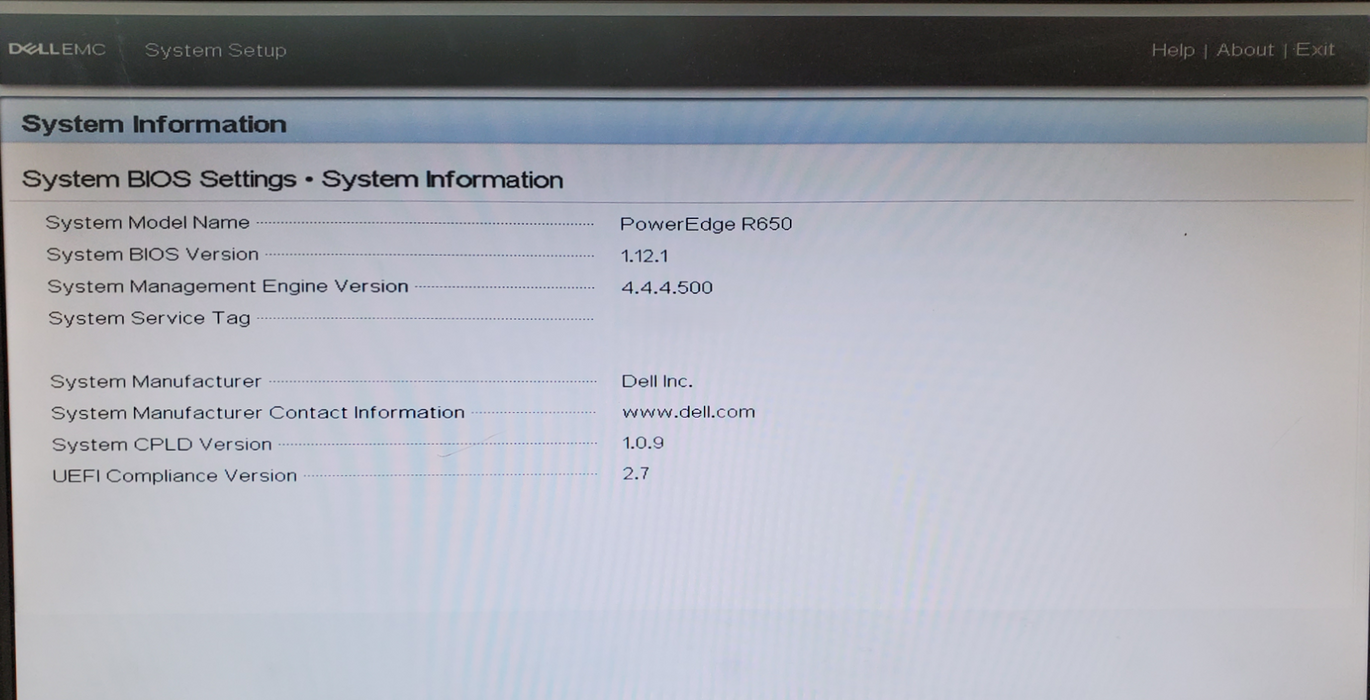Select the Dell Inc. value
Screen dimensions: 1370x700
pyautogui.click(x=657, y=381)
